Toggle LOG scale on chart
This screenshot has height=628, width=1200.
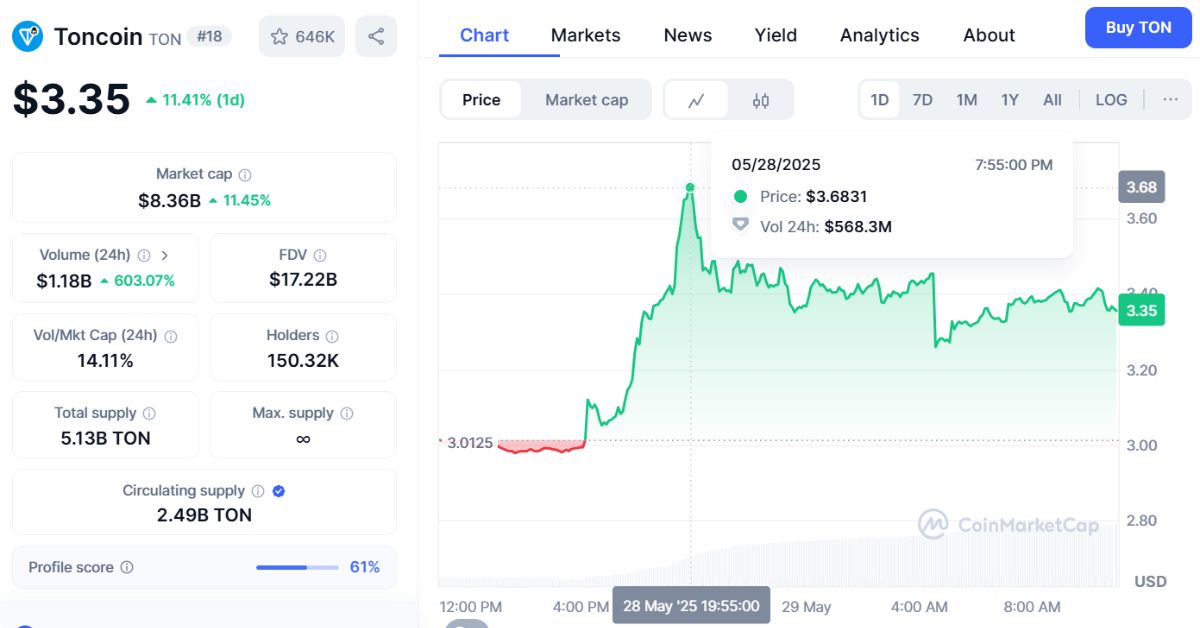[1111, 100]
